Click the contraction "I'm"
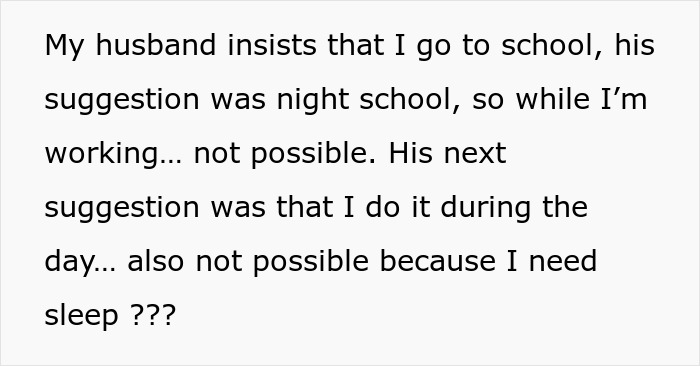 point(624,99)
